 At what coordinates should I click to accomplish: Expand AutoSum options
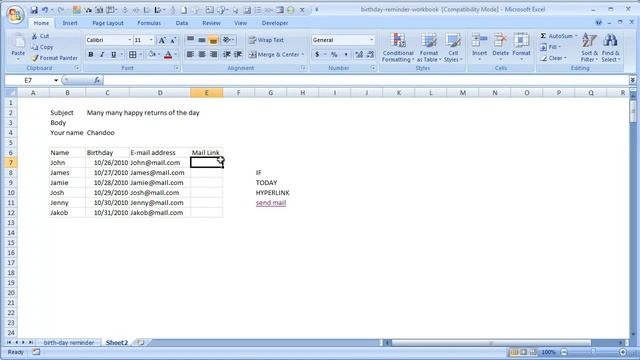576,36
